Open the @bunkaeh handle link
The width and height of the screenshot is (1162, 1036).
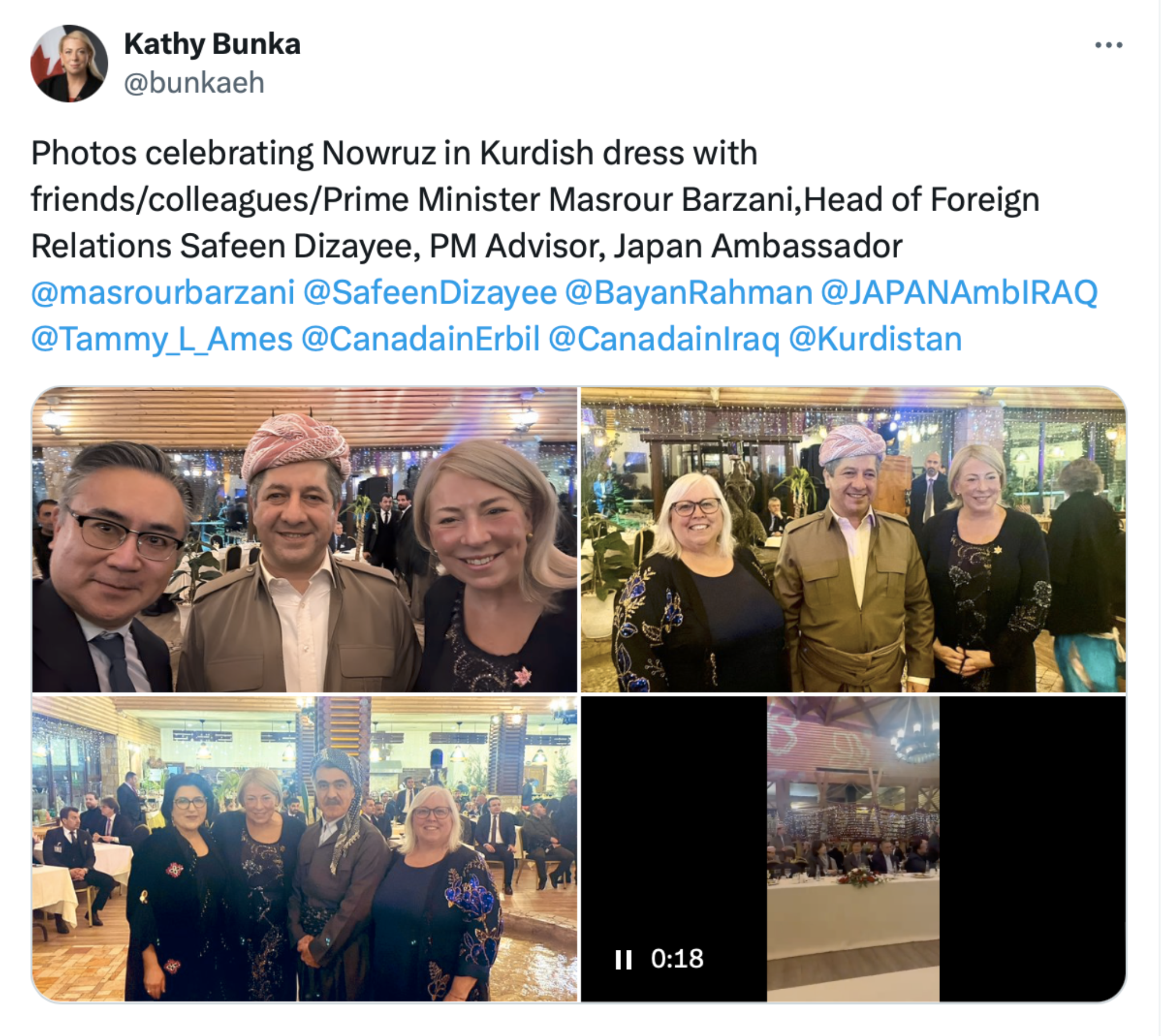pos(194,83)
